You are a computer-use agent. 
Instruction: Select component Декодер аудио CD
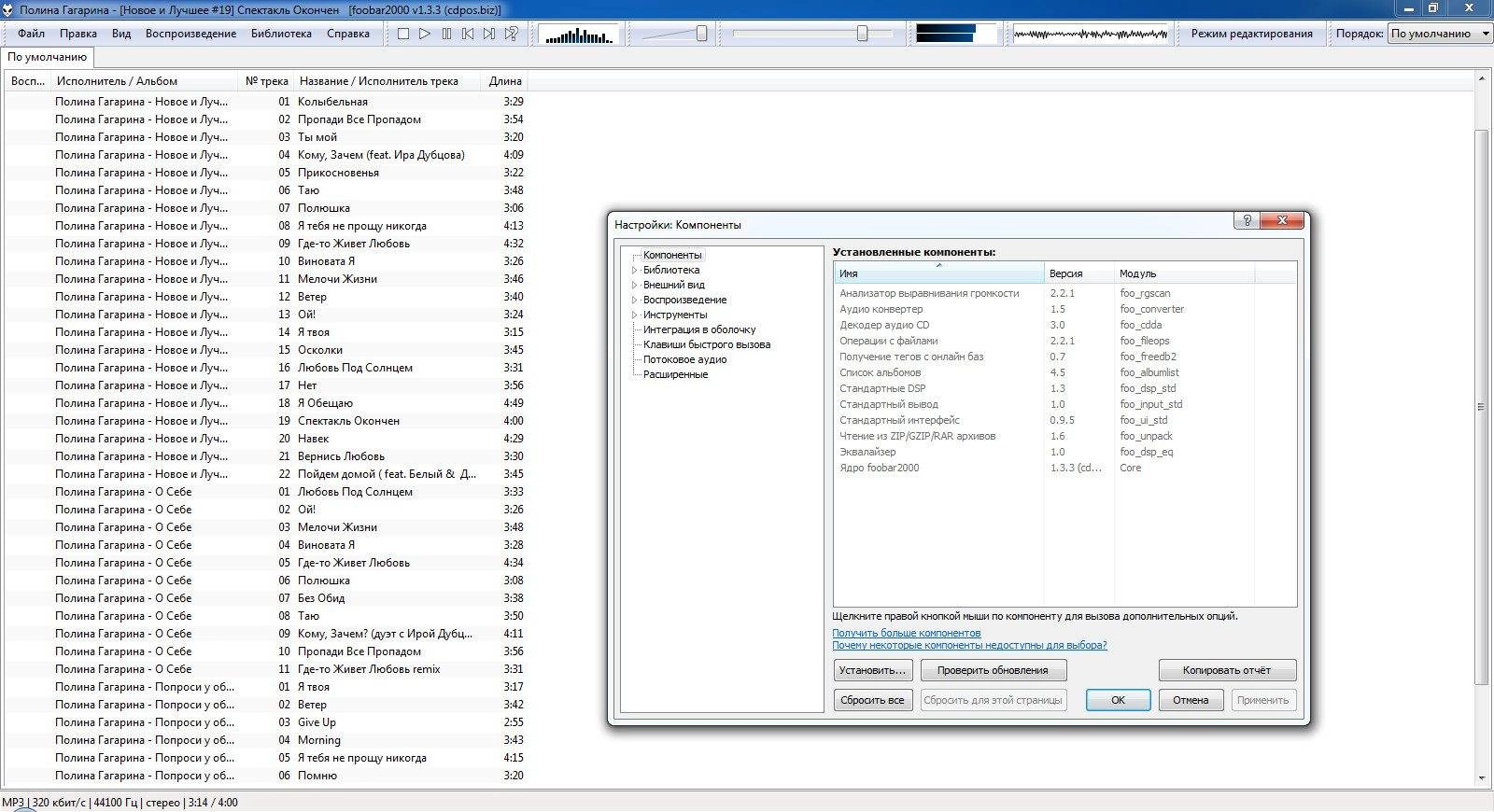tap(1064, 325)
